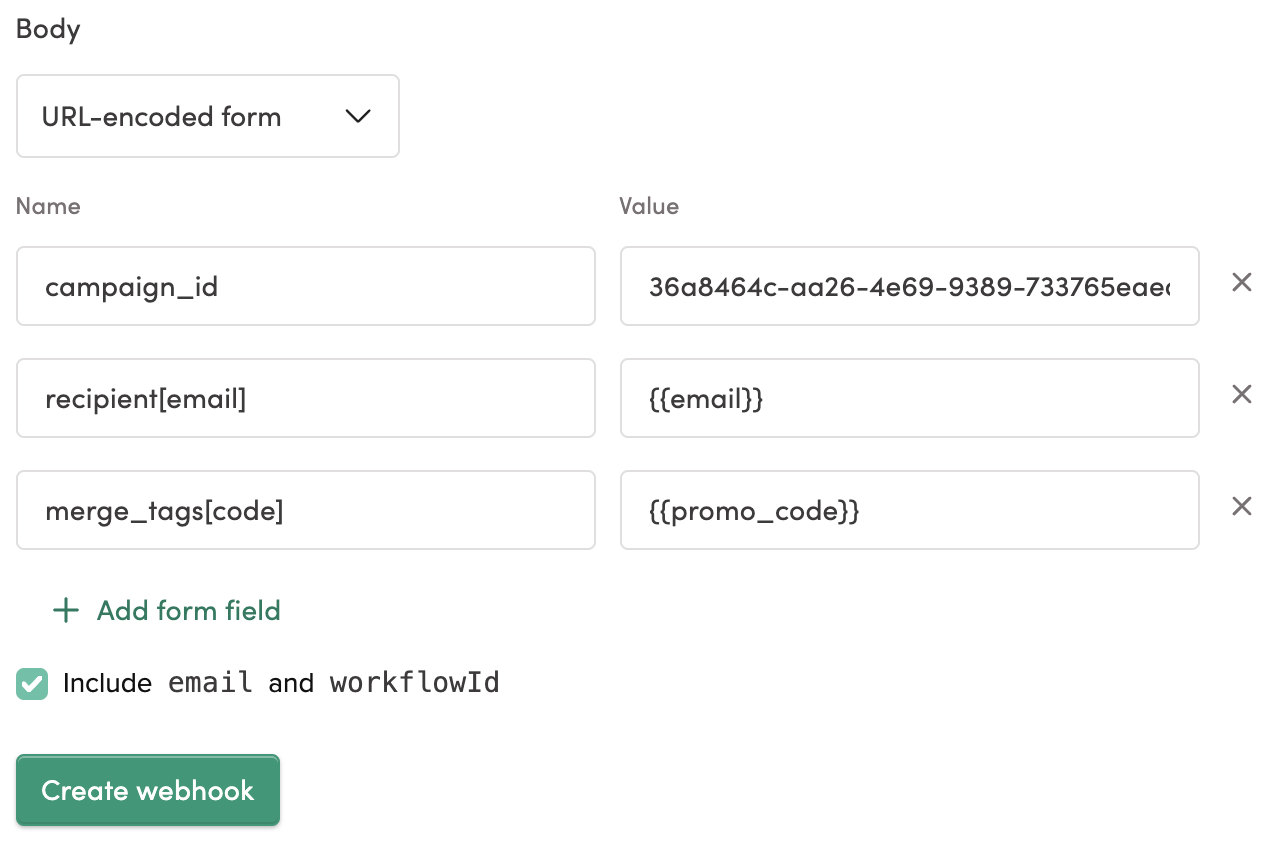Click the Body section label
1288x852 pixels.
coord(48,29)
